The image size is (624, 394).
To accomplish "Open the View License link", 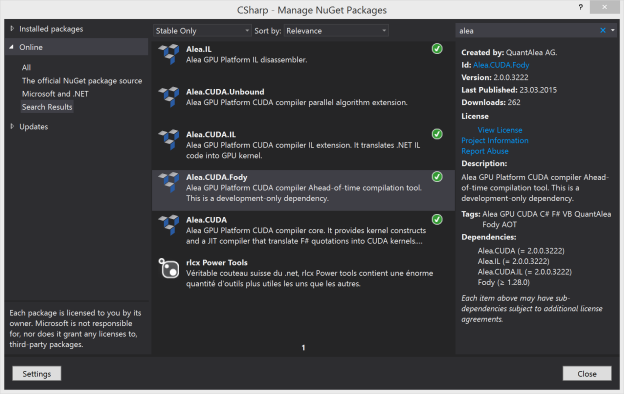I will tap(500, 130).
